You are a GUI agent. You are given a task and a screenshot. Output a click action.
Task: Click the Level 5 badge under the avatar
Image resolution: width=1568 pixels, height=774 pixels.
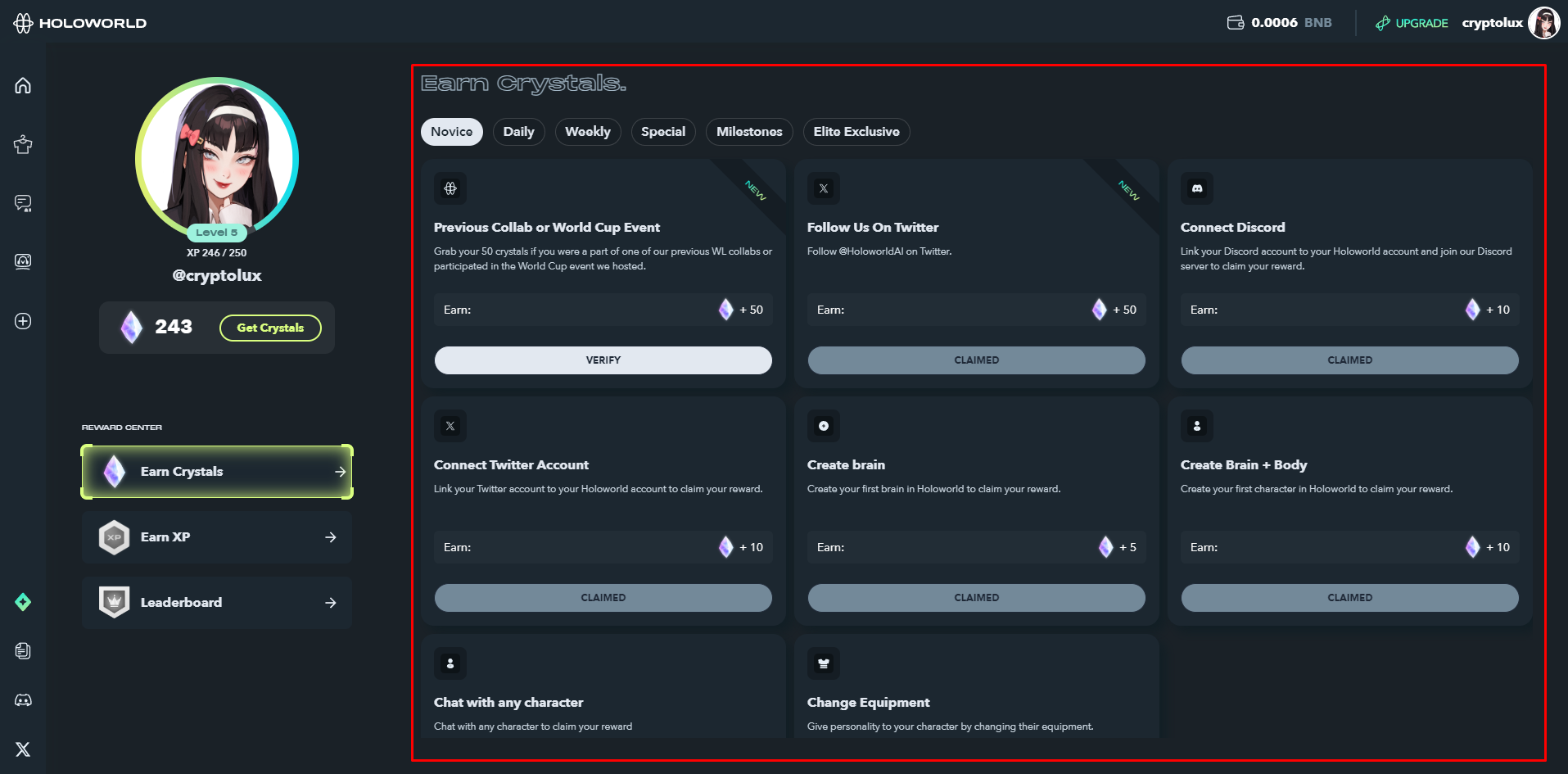pos(217,233)
